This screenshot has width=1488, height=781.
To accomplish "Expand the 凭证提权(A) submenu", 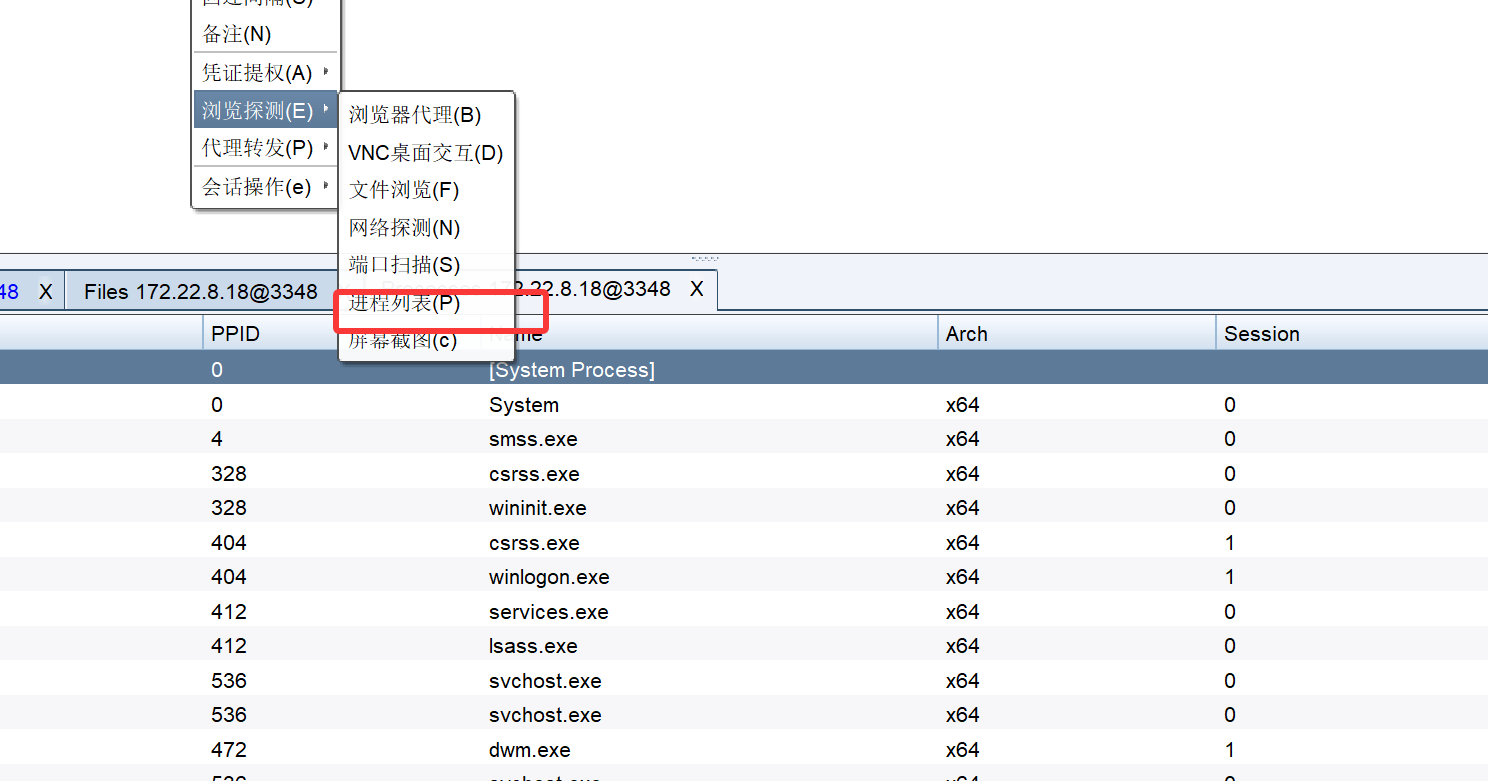I will [264, 73].
